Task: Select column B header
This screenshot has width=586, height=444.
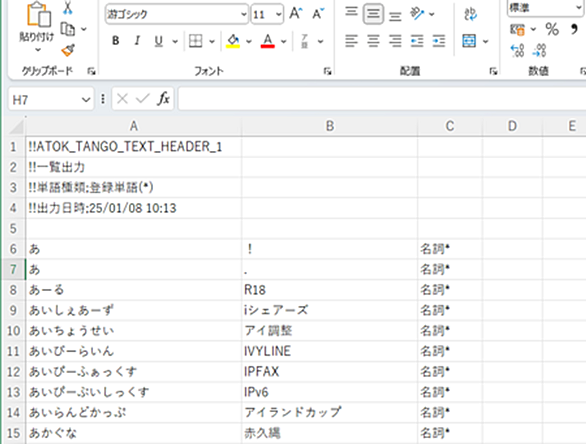Action: coord(330,126)
